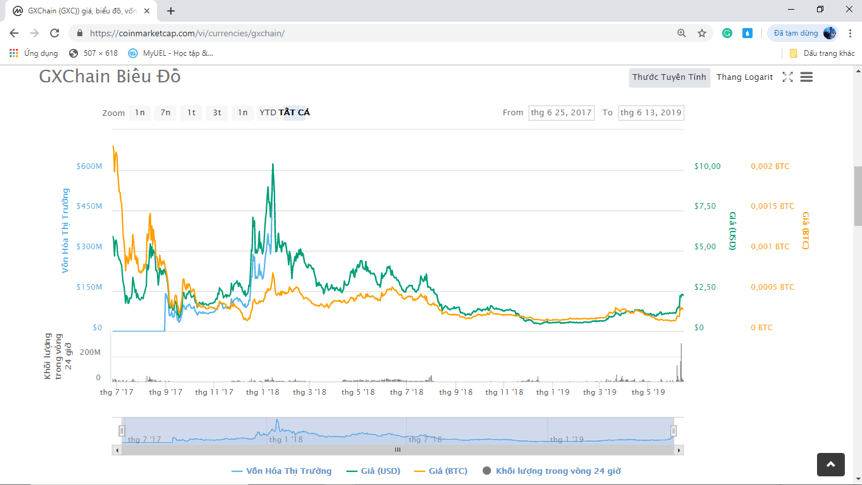Open chart hamburger export menu
Viewport: 862px width, 485px height.
[806, 77]
